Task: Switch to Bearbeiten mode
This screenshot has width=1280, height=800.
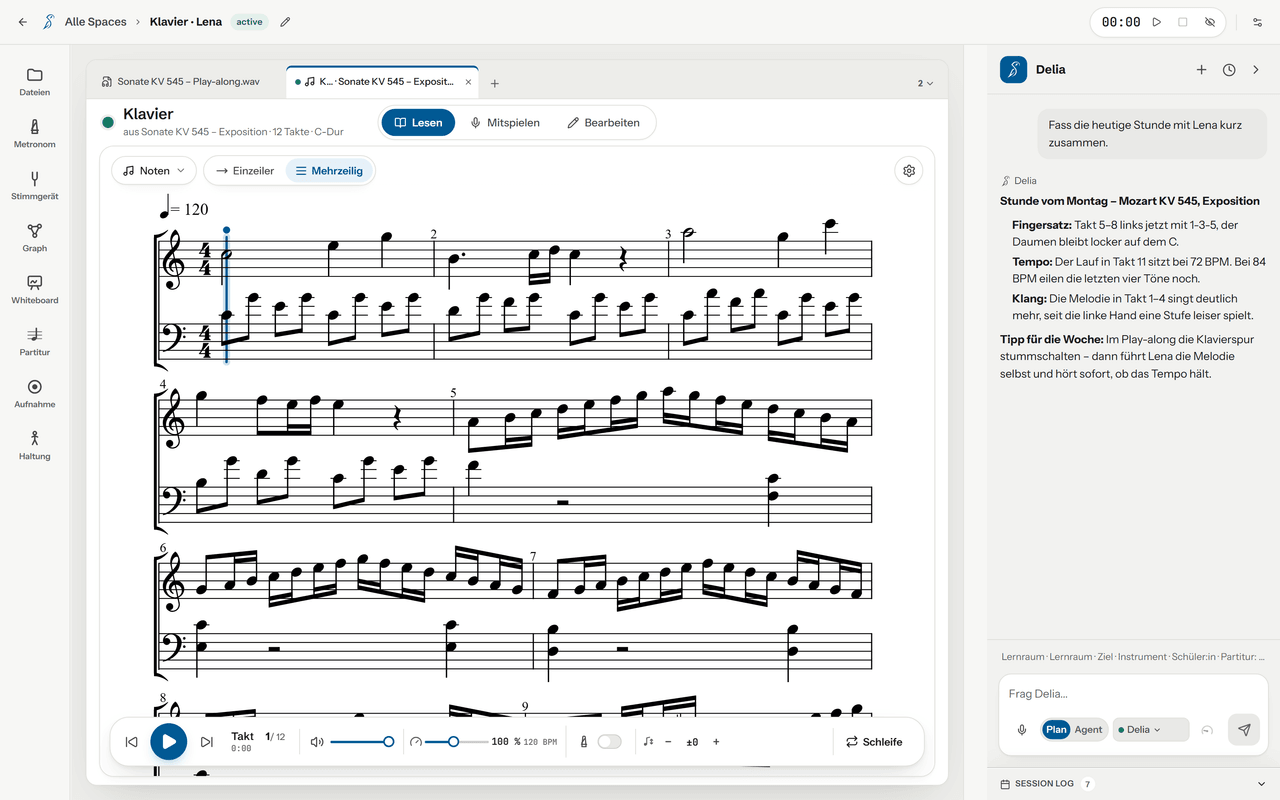Action: coord(603,123)
